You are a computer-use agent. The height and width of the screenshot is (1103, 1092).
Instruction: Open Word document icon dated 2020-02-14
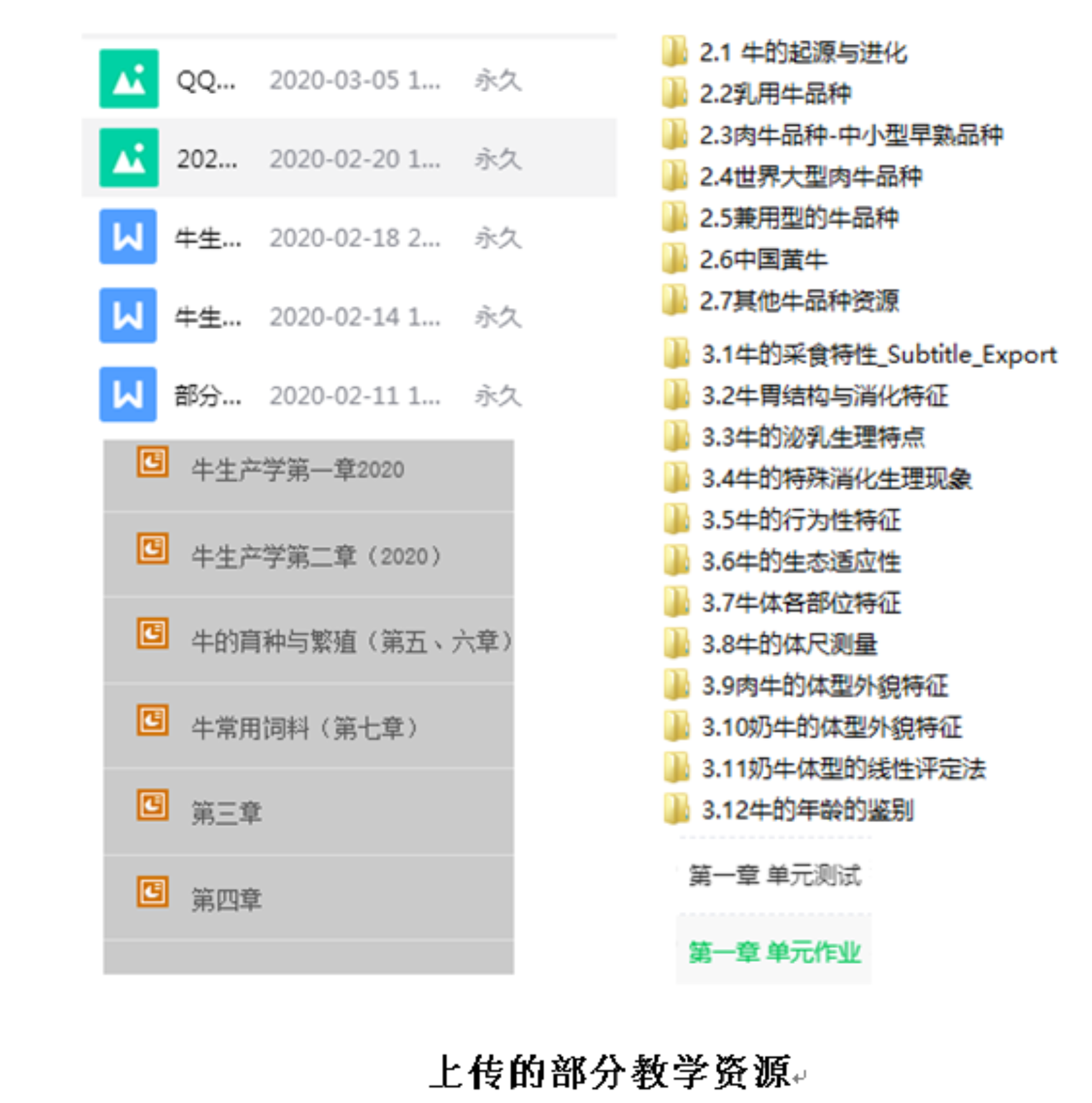128,316
